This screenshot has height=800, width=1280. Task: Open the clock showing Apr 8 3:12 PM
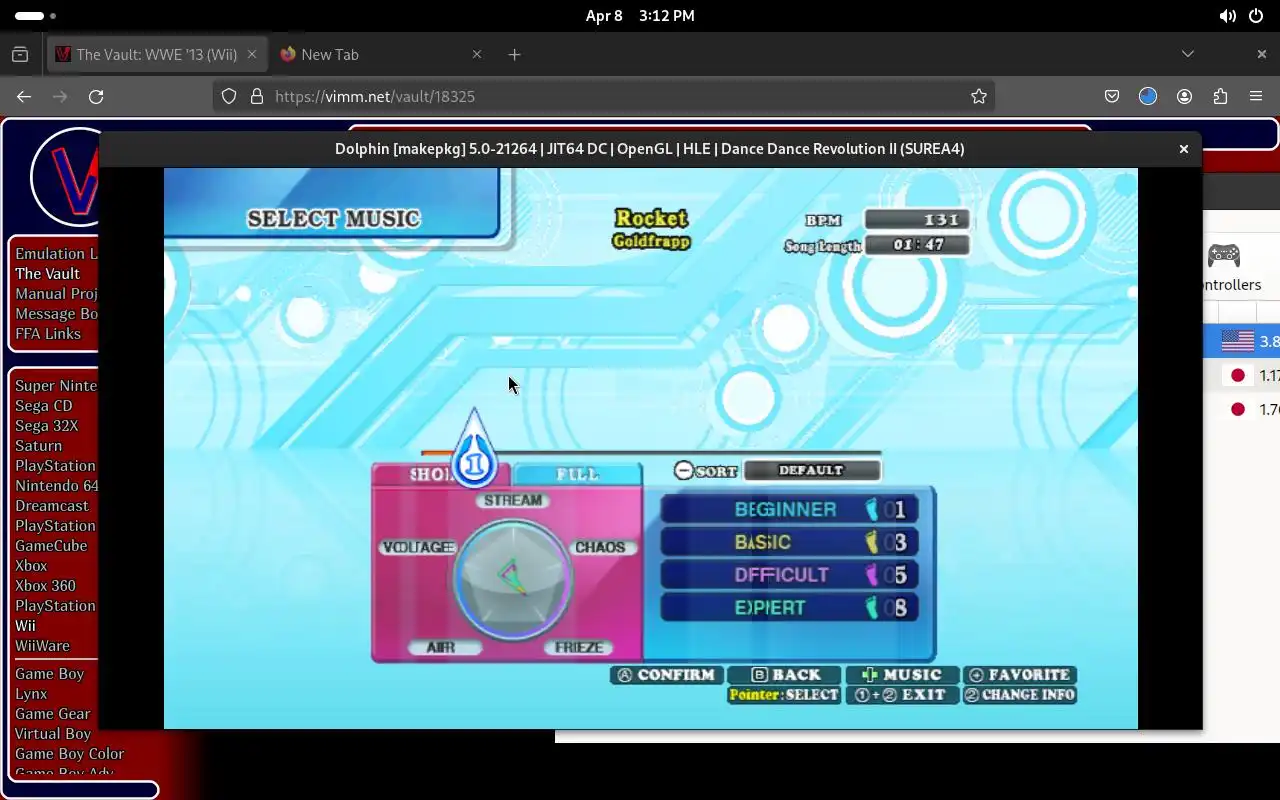640,16
